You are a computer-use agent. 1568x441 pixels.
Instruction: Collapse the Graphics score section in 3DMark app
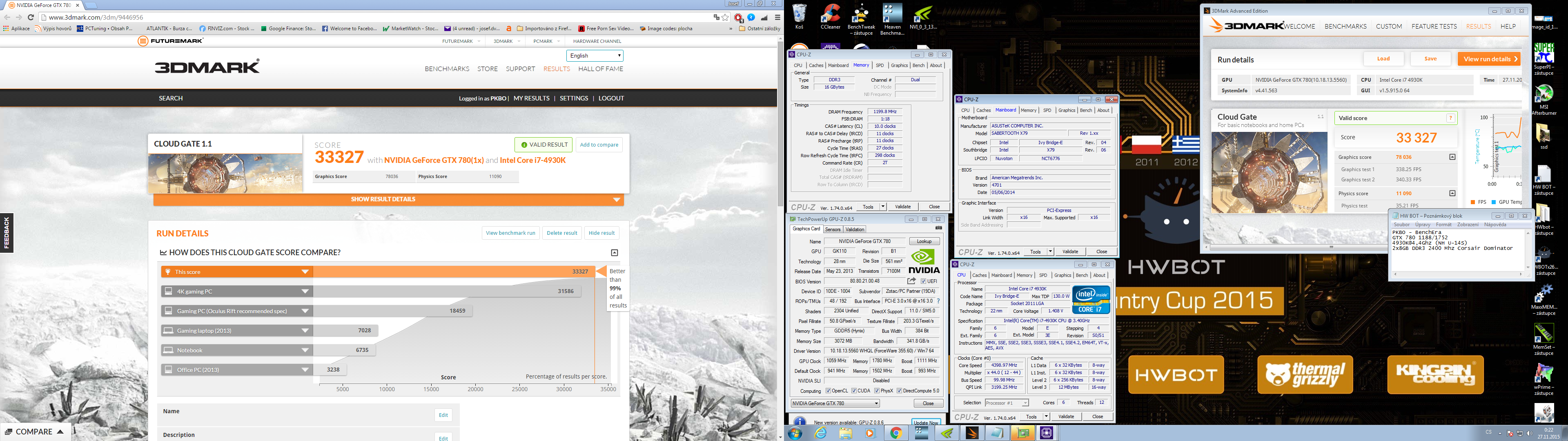pos(1452,157)
